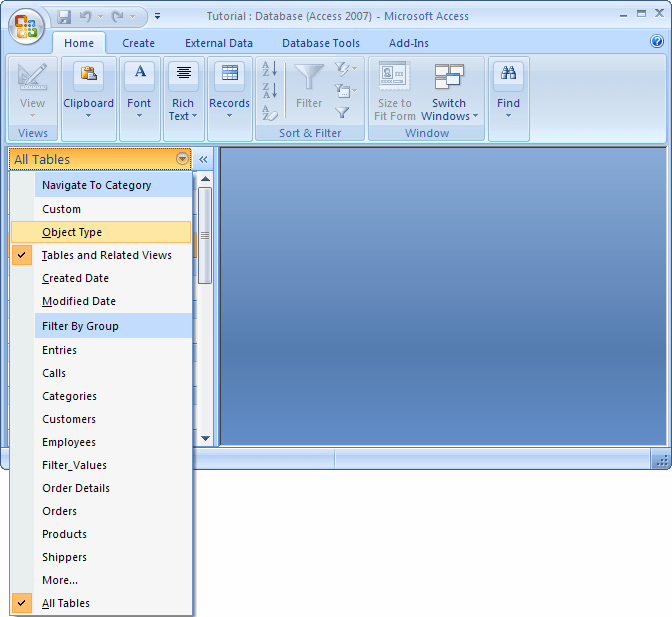672x617 pixels.
Task: Open the Font group icon
Action: (x=140, y=76)
